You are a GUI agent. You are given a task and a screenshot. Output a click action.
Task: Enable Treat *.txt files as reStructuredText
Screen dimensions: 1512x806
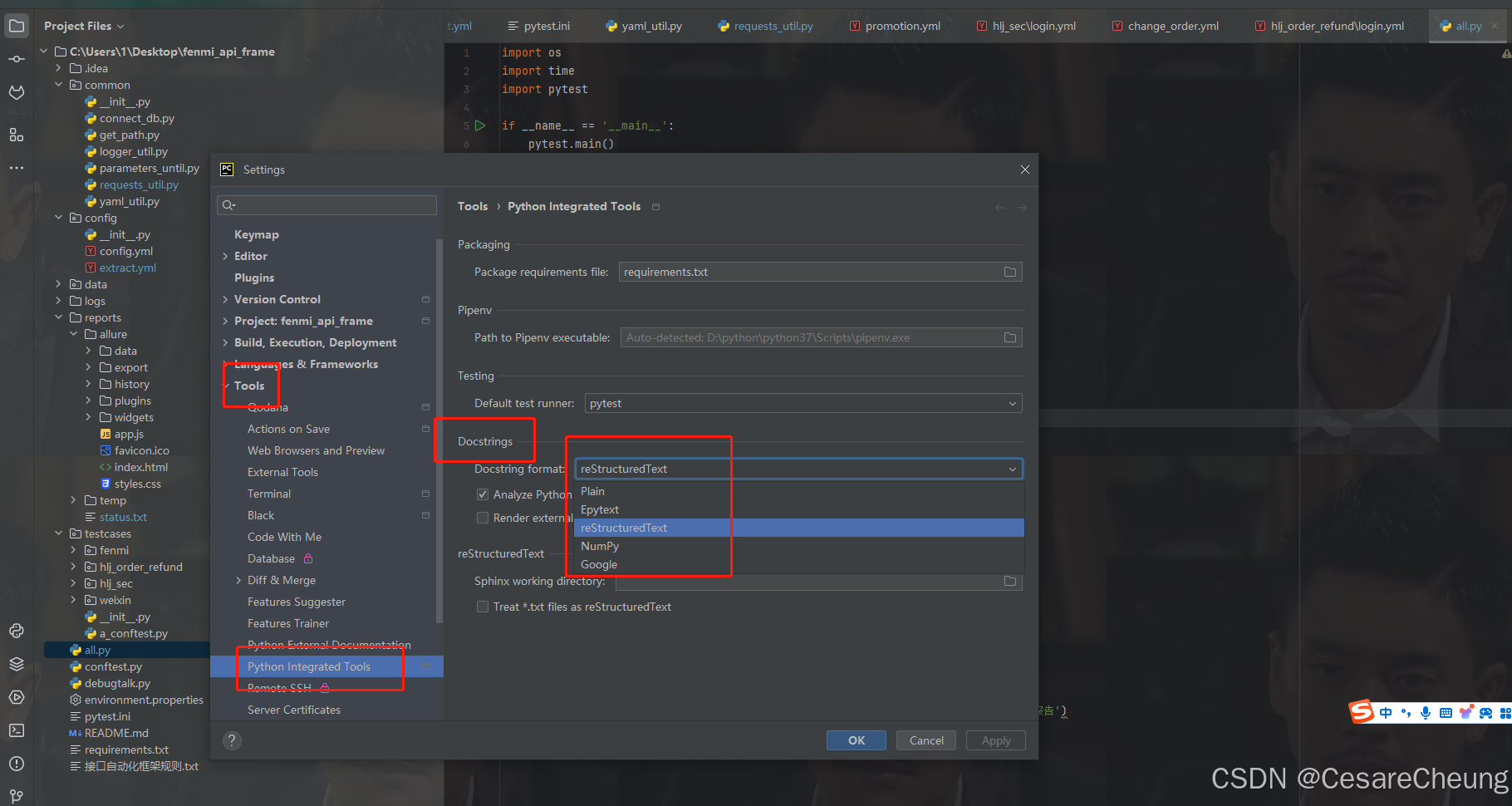coord(483,607)
